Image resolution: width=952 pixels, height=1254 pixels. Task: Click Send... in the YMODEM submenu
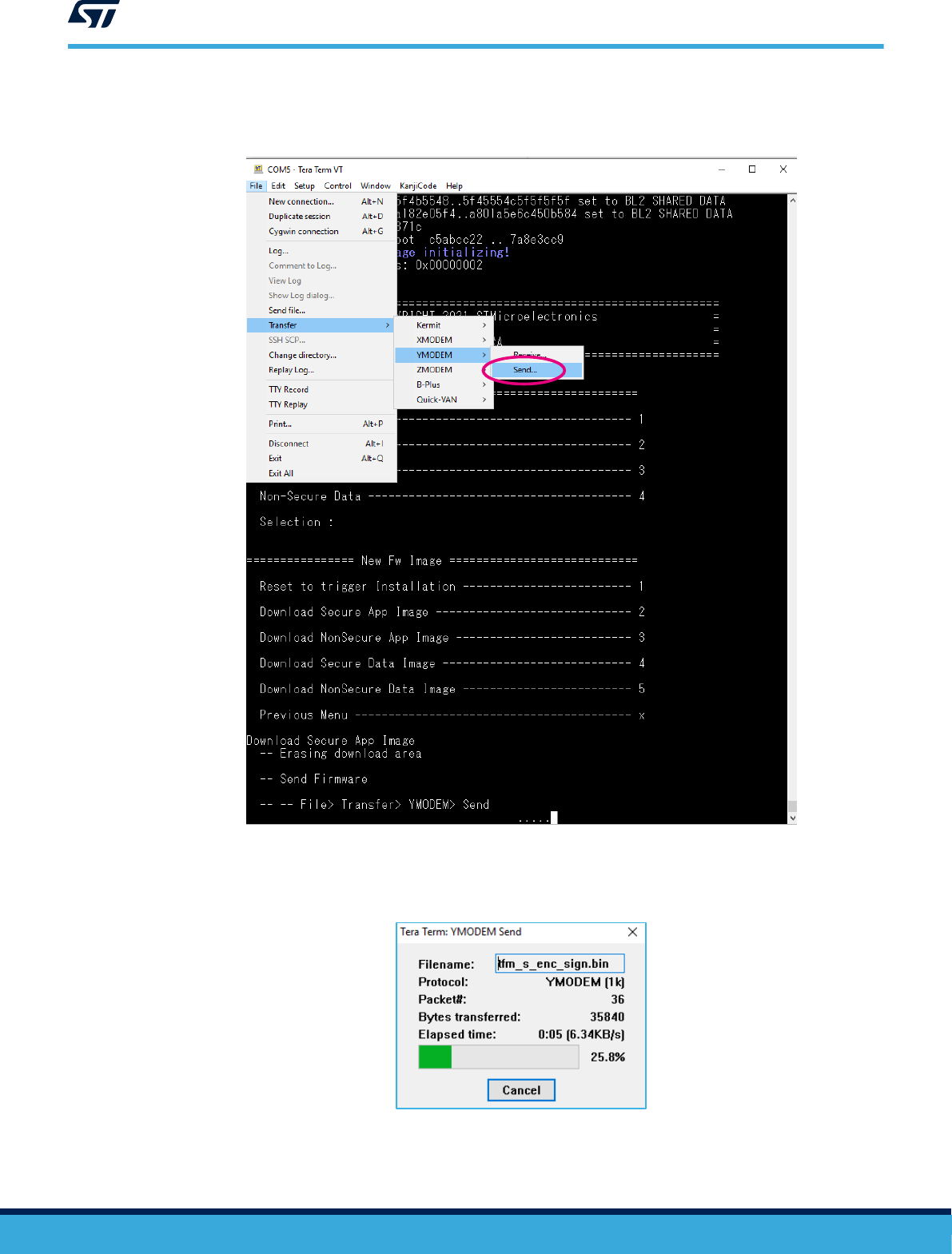536,370
